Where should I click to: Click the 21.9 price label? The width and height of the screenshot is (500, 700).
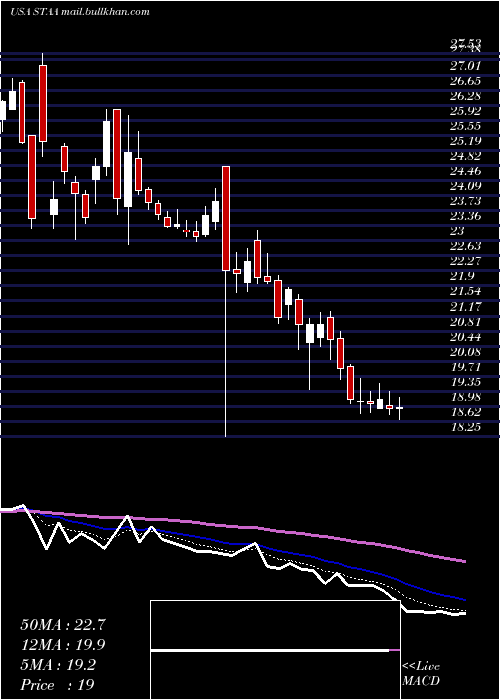click(462, 276)
